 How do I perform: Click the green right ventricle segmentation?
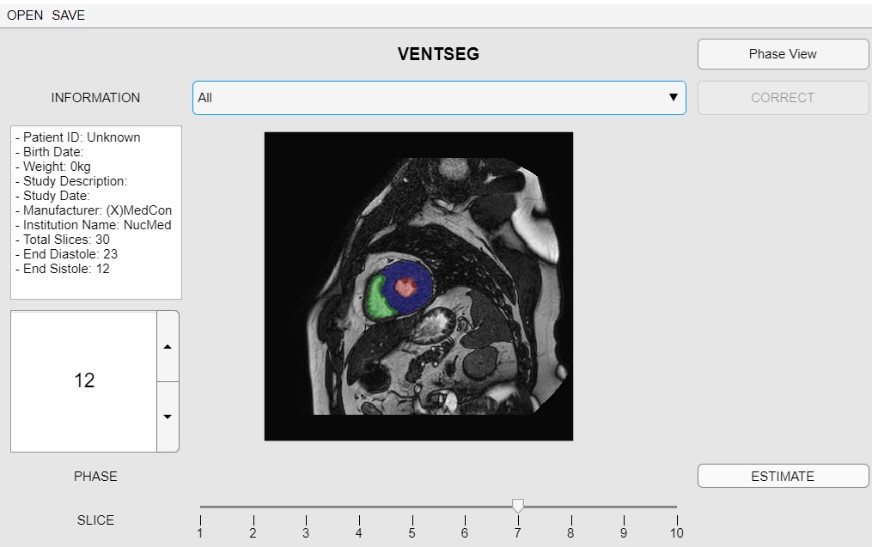point(377,298)
